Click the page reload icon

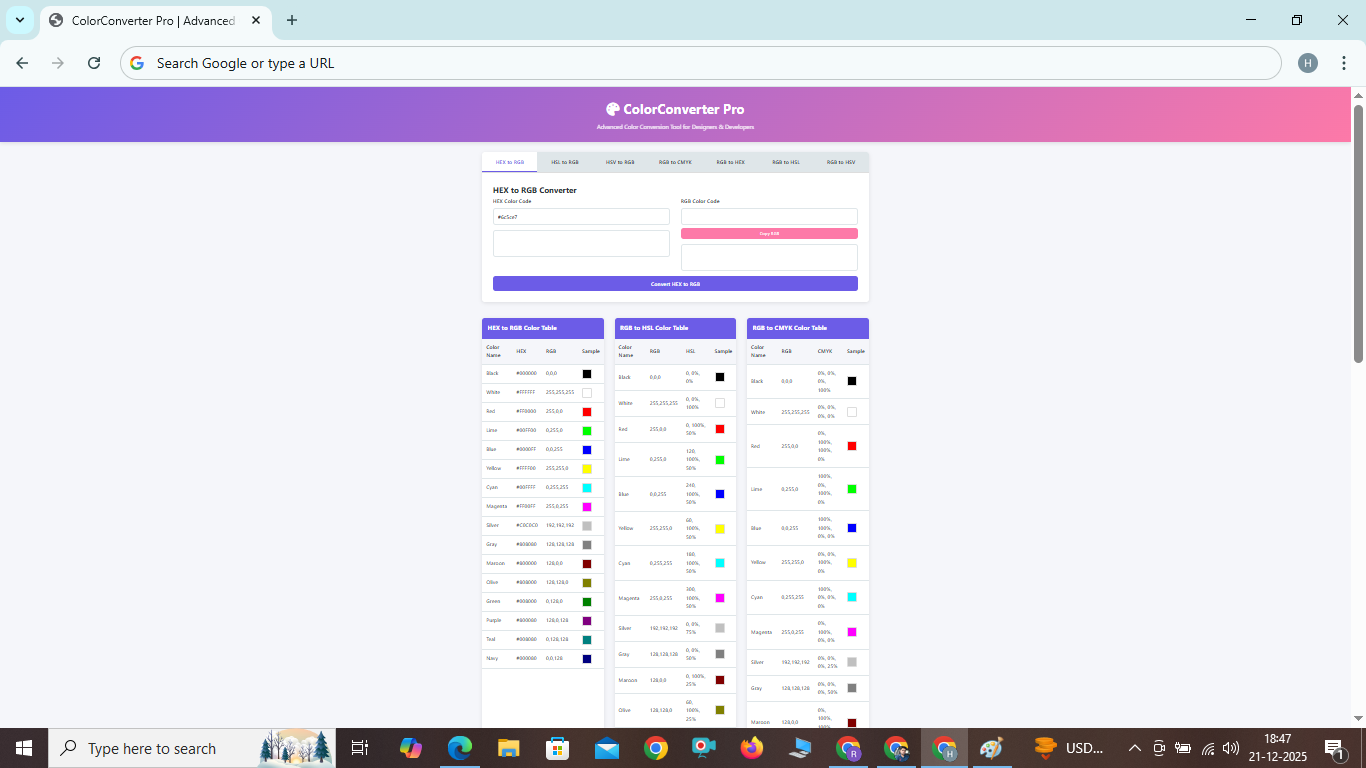(x=93, y=62)
